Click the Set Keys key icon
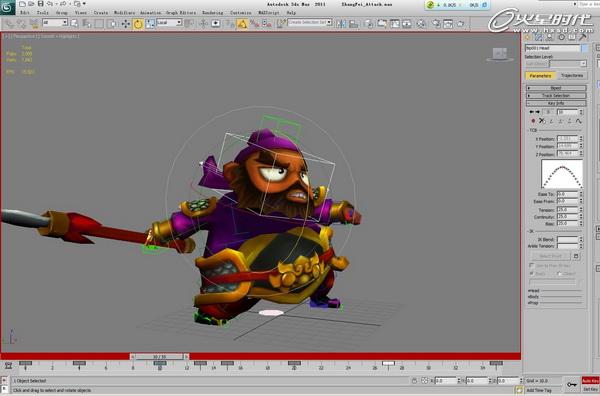The width and height of the screenshot is (600, 396). point(572,384)
